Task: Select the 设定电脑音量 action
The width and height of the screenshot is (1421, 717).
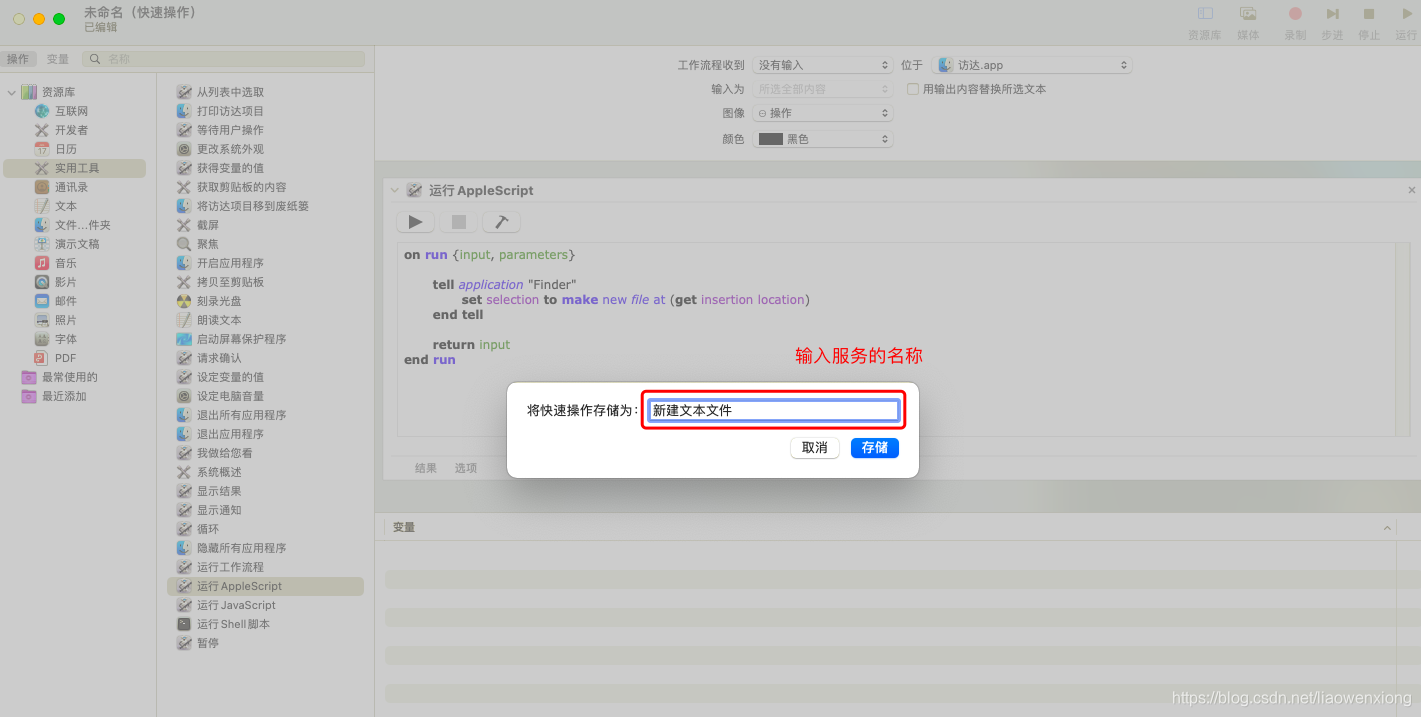Action: [230, 396]
